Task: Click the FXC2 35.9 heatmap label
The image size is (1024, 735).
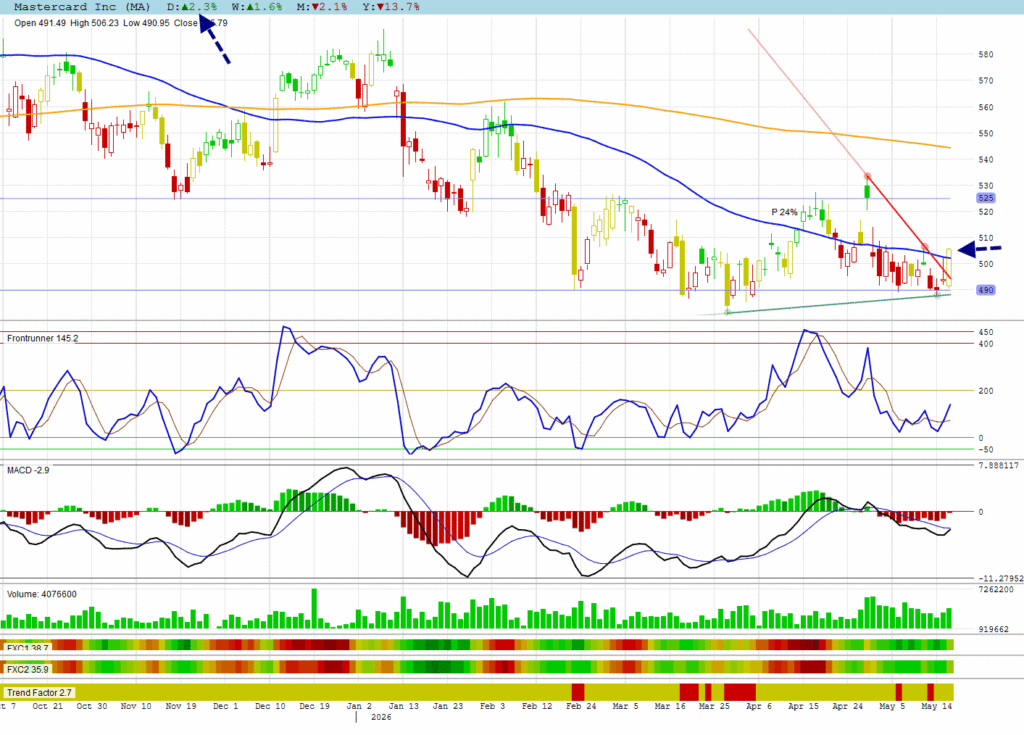Action: 27,670
